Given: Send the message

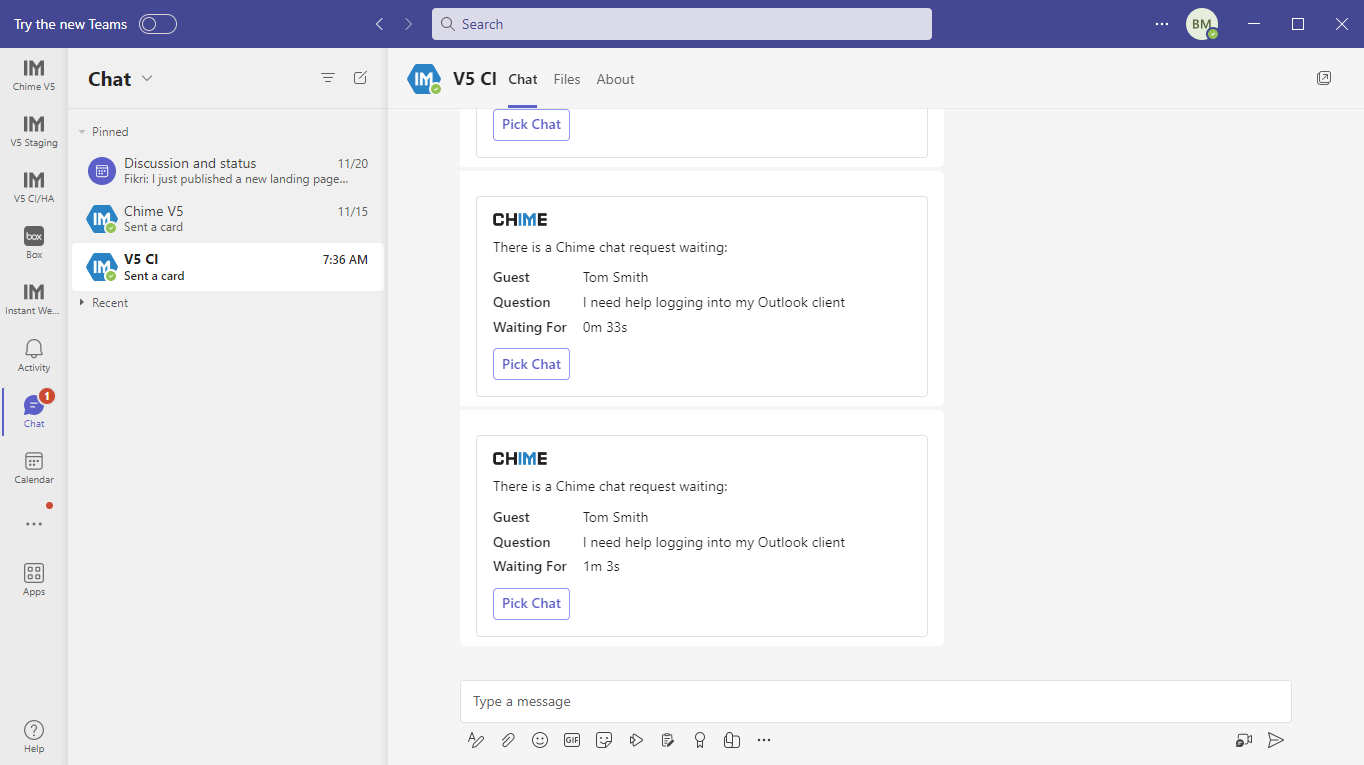Looking at the screenshot, I should [1276, 740].
